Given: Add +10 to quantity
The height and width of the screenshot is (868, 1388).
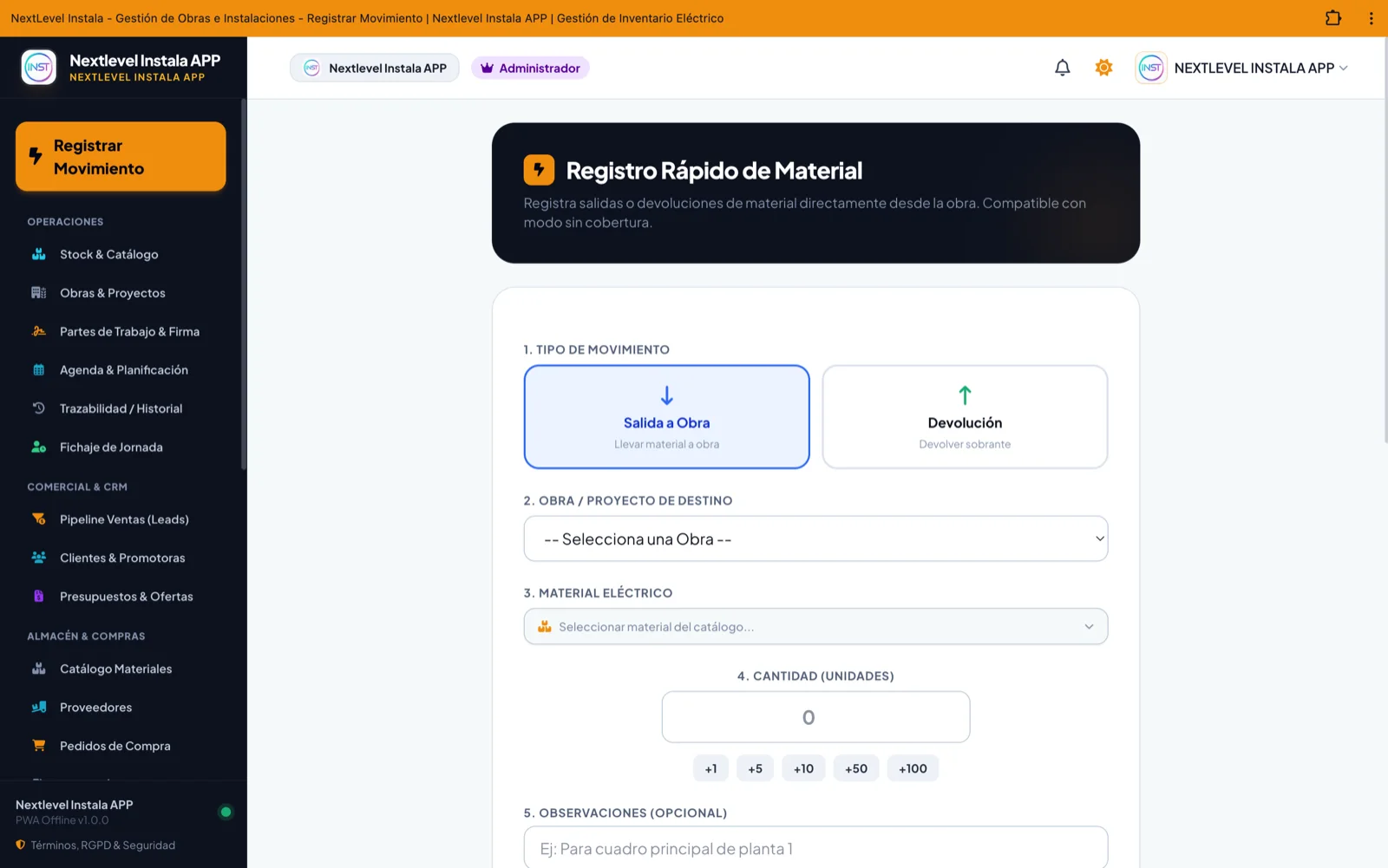Looking at the screenshot, I should click(x=803, y=768).
